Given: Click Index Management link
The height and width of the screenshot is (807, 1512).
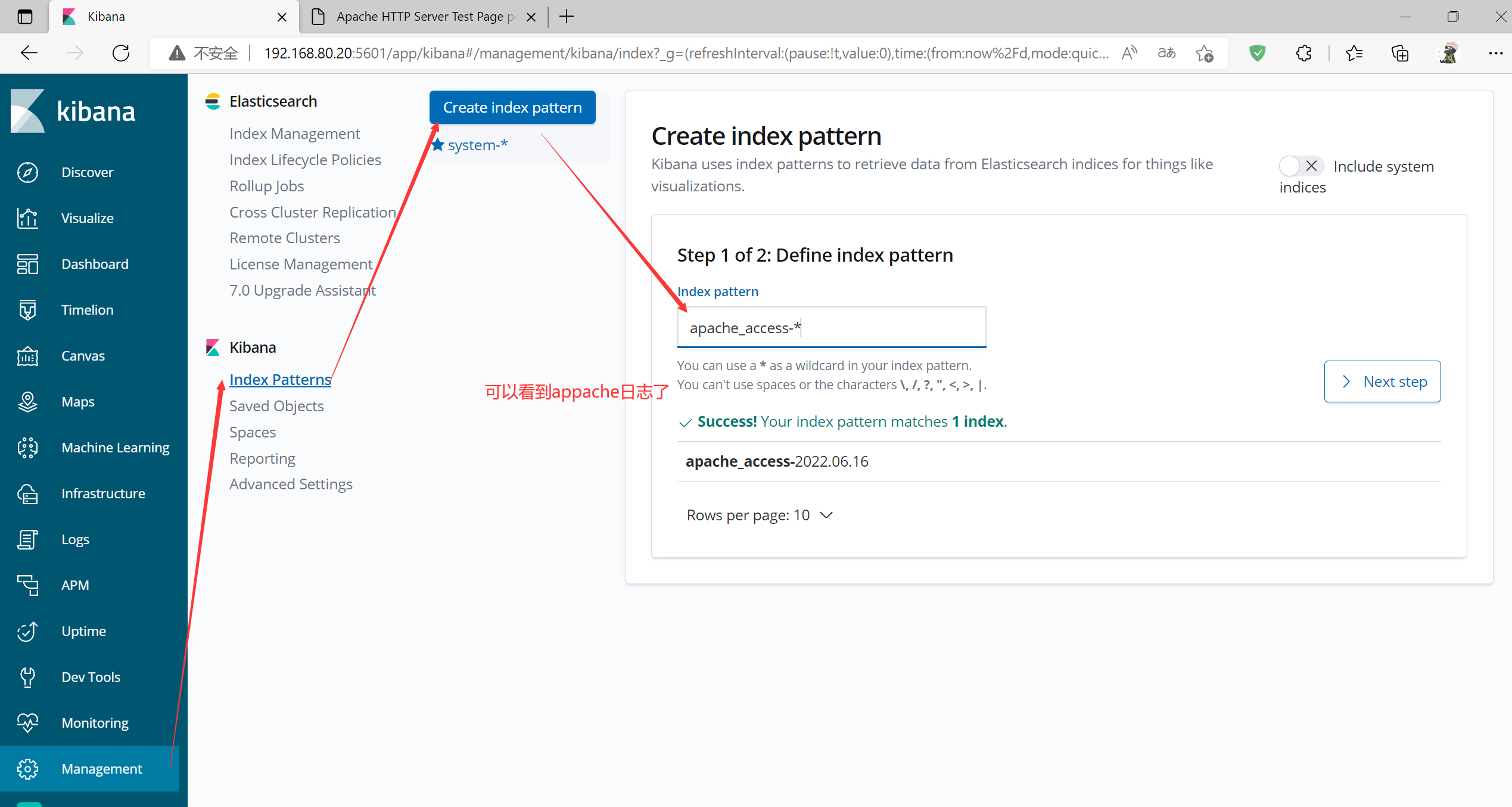Looking at the screenshot, I should 294,132.
